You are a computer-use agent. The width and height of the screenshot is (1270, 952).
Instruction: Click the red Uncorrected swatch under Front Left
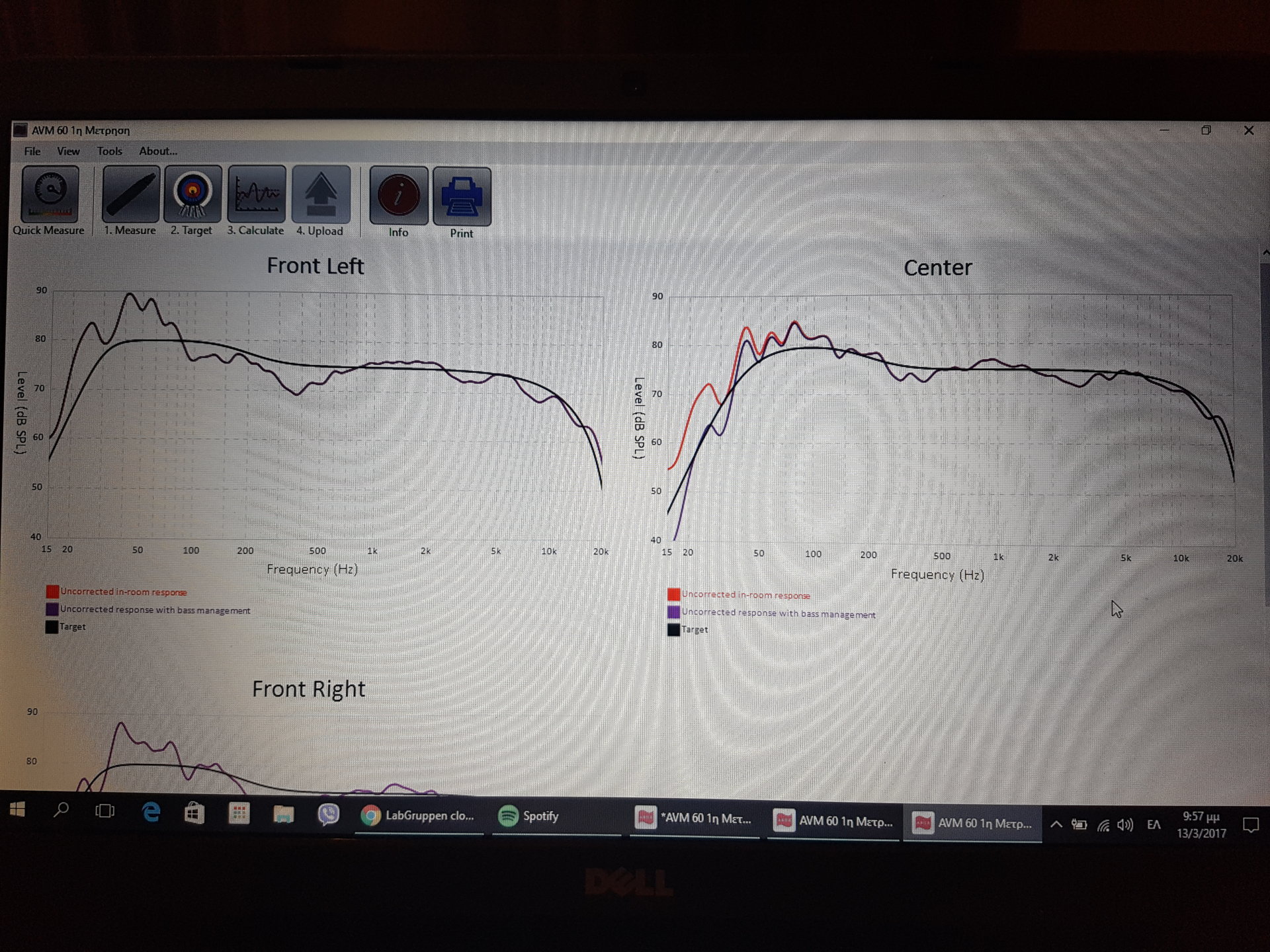click(x=52, y=591)
